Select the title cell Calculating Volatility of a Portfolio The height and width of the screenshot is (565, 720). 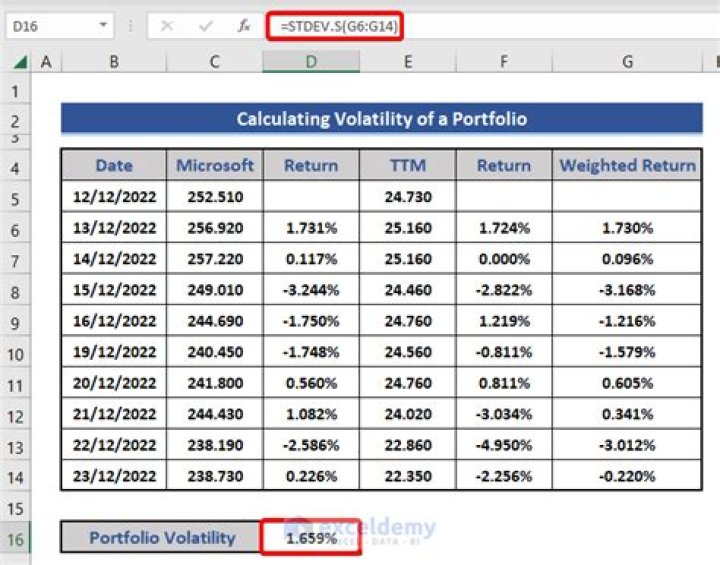tap(381, 119)
